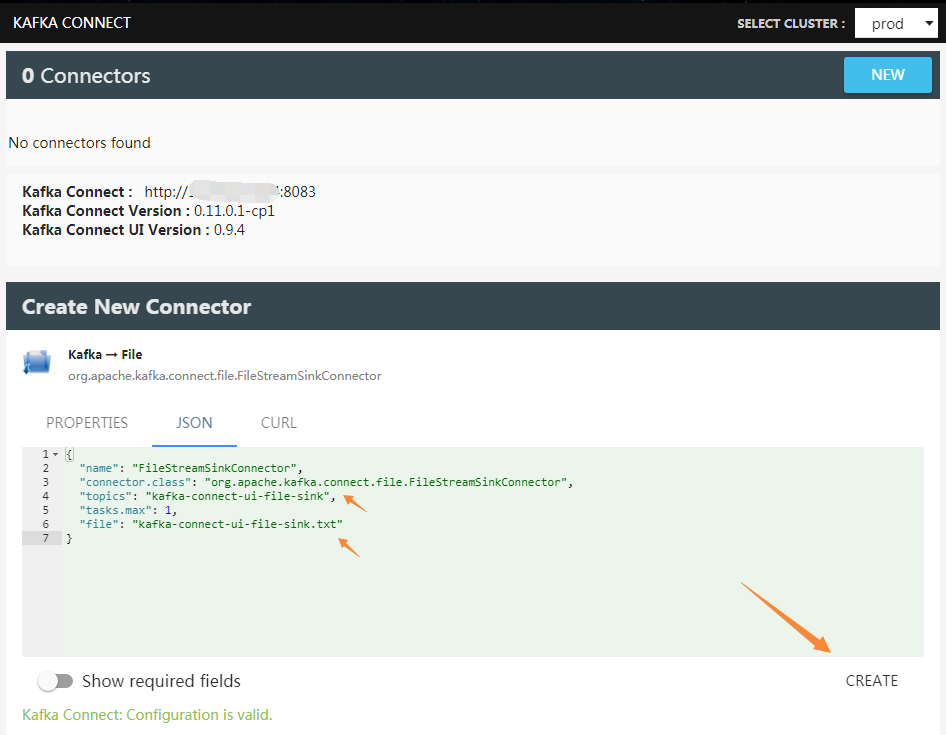
Task: Select line number 7 in the gutter
Action: 46,537
